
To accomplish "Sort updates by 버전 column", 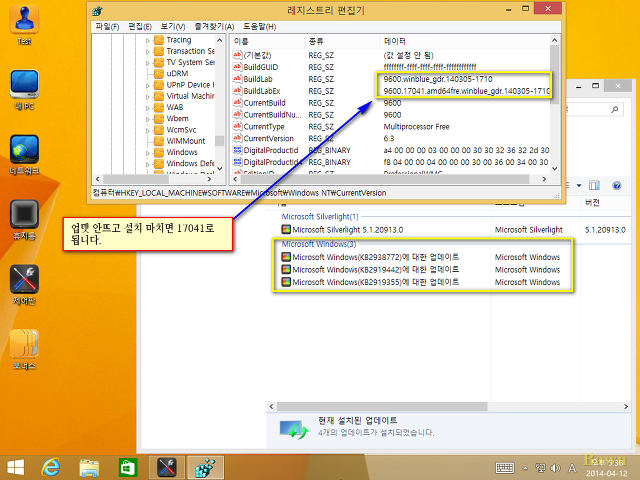I will point(606,203).
